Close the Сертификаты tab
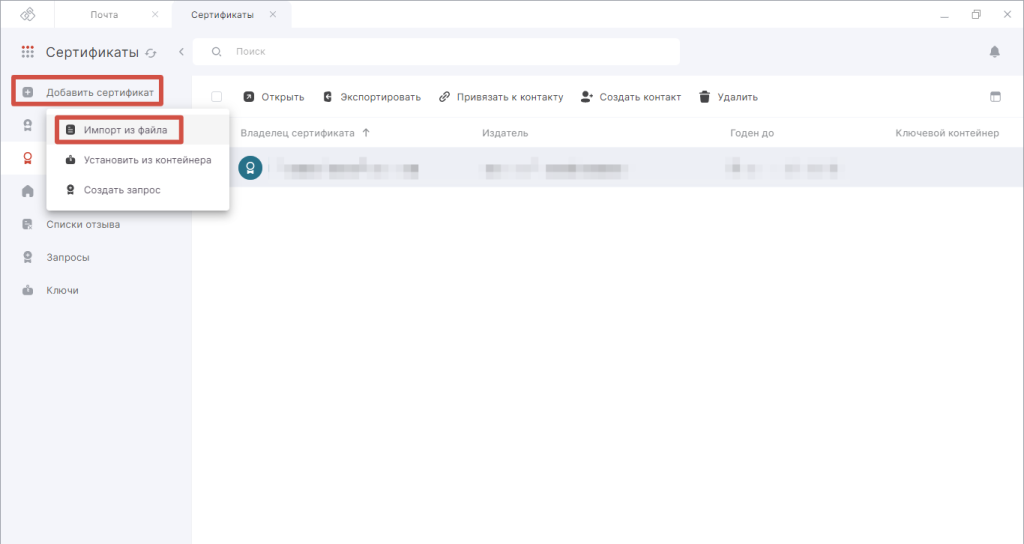The width and height of the screenshot is (1024, 544). 273,14
